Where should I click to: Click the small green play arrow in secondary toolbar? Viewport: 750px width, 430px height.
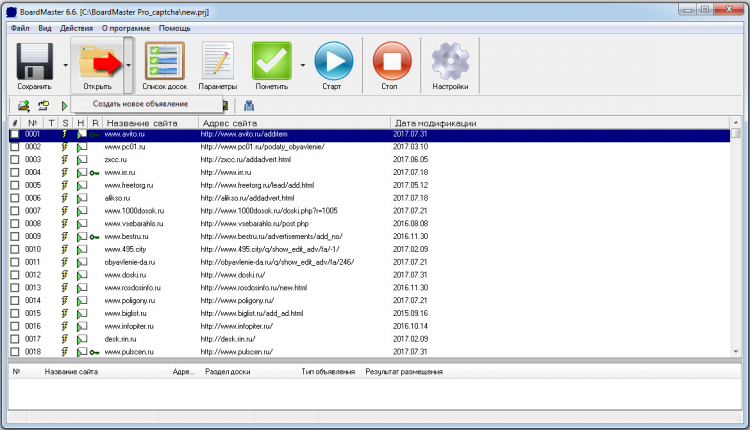click(64, 106)
